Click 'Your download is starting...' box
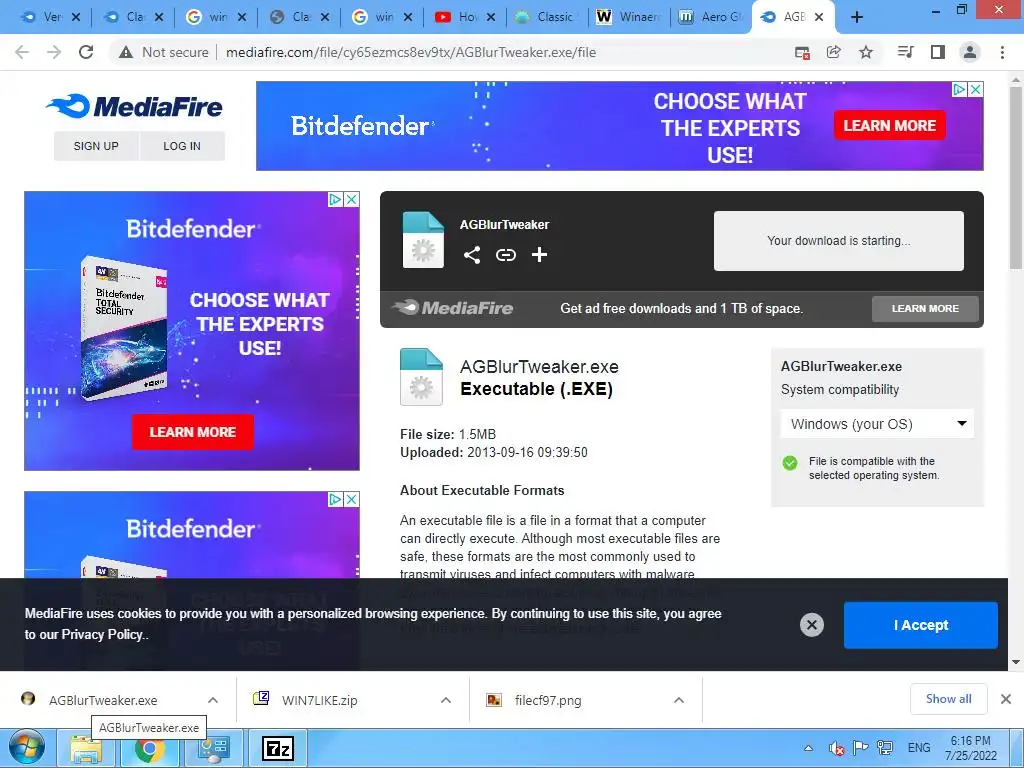 (x=839, y=240)
